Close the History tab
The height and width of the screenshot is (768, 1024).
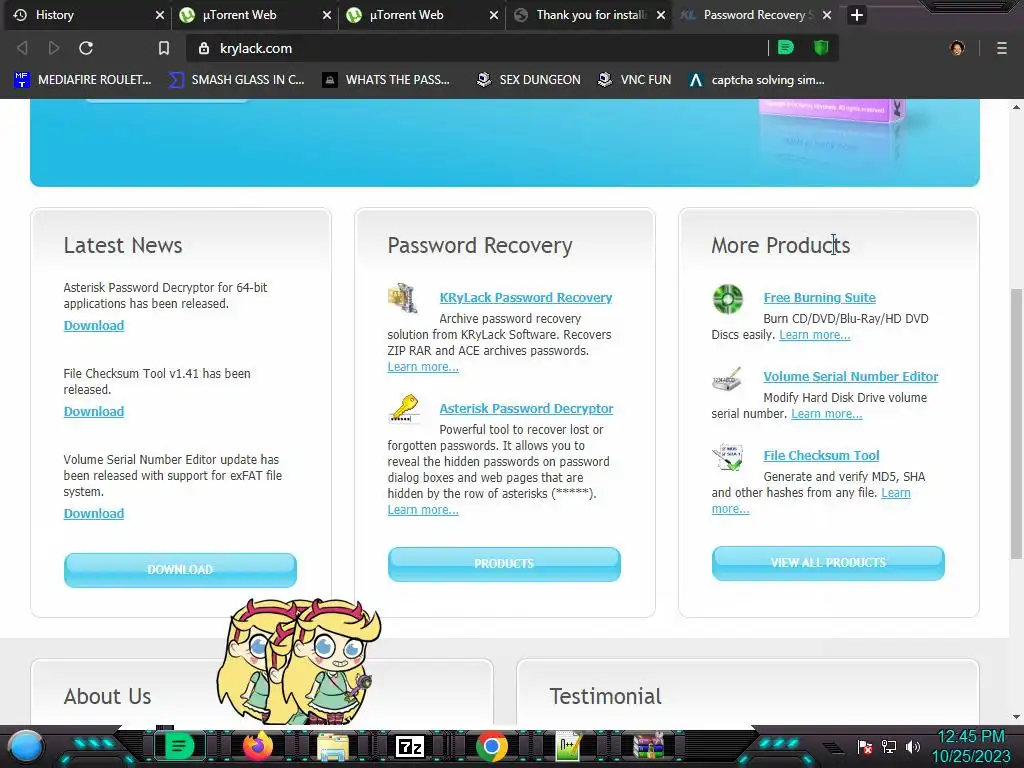(159, 15)
